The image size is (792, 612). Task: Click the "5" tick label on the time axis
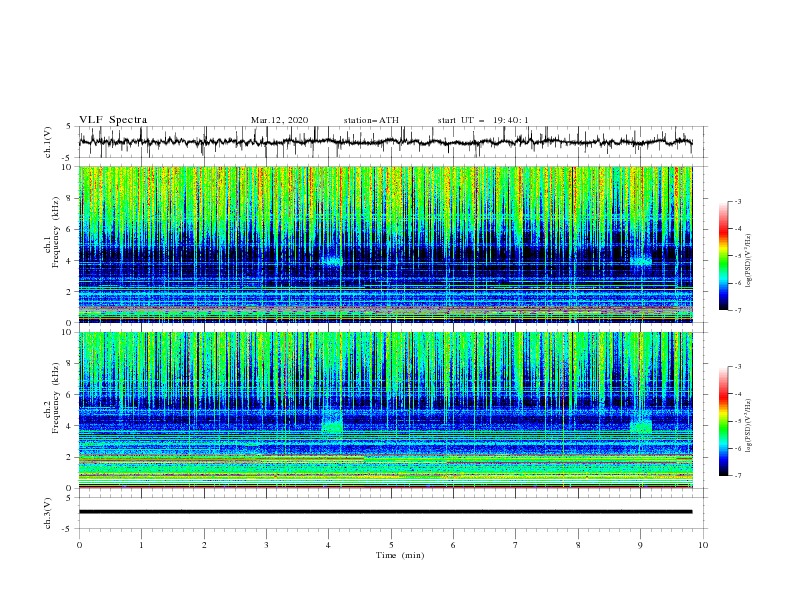tap(391, 545)
